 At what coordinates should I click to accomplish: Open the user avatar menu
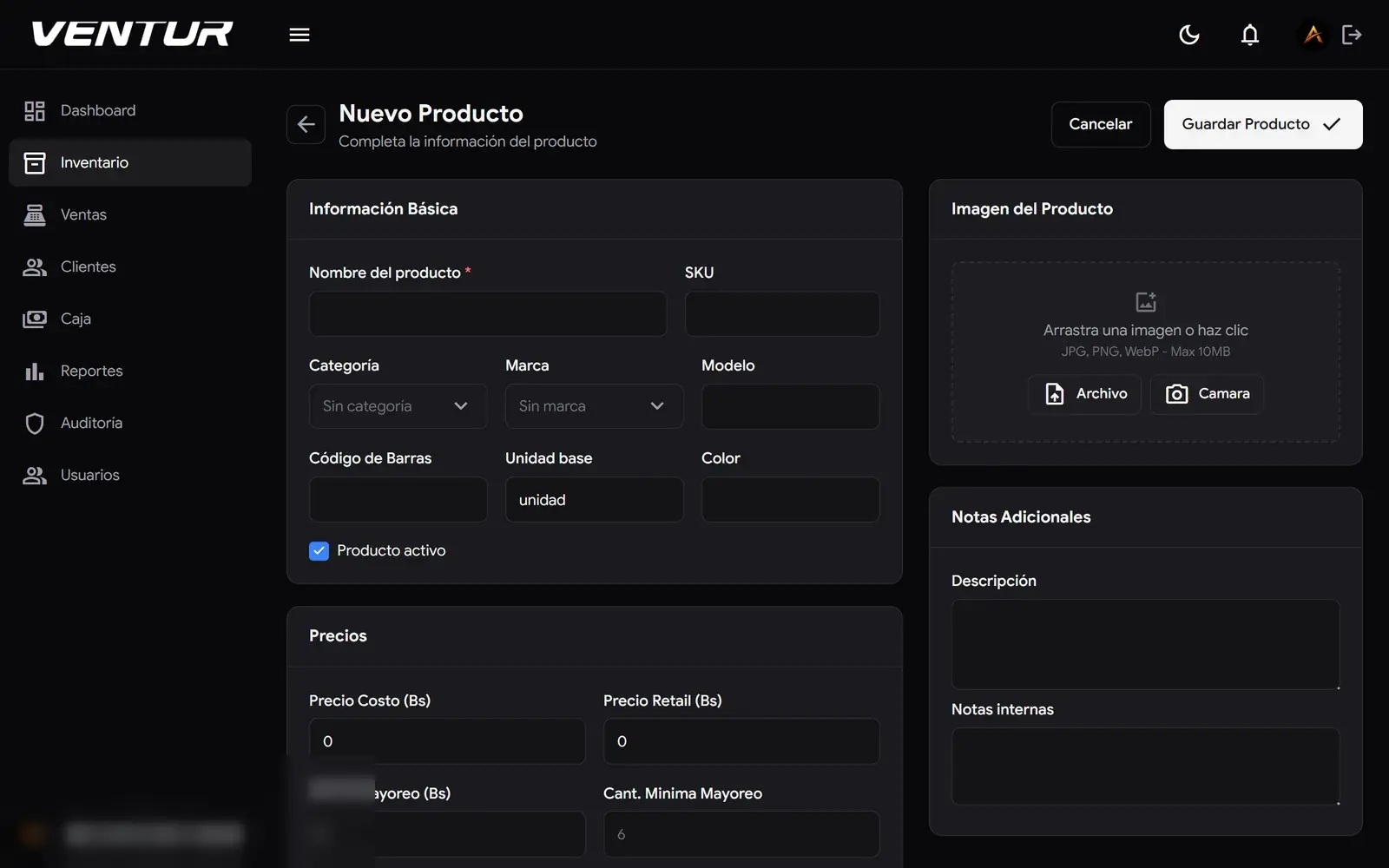coord(1313,35)
